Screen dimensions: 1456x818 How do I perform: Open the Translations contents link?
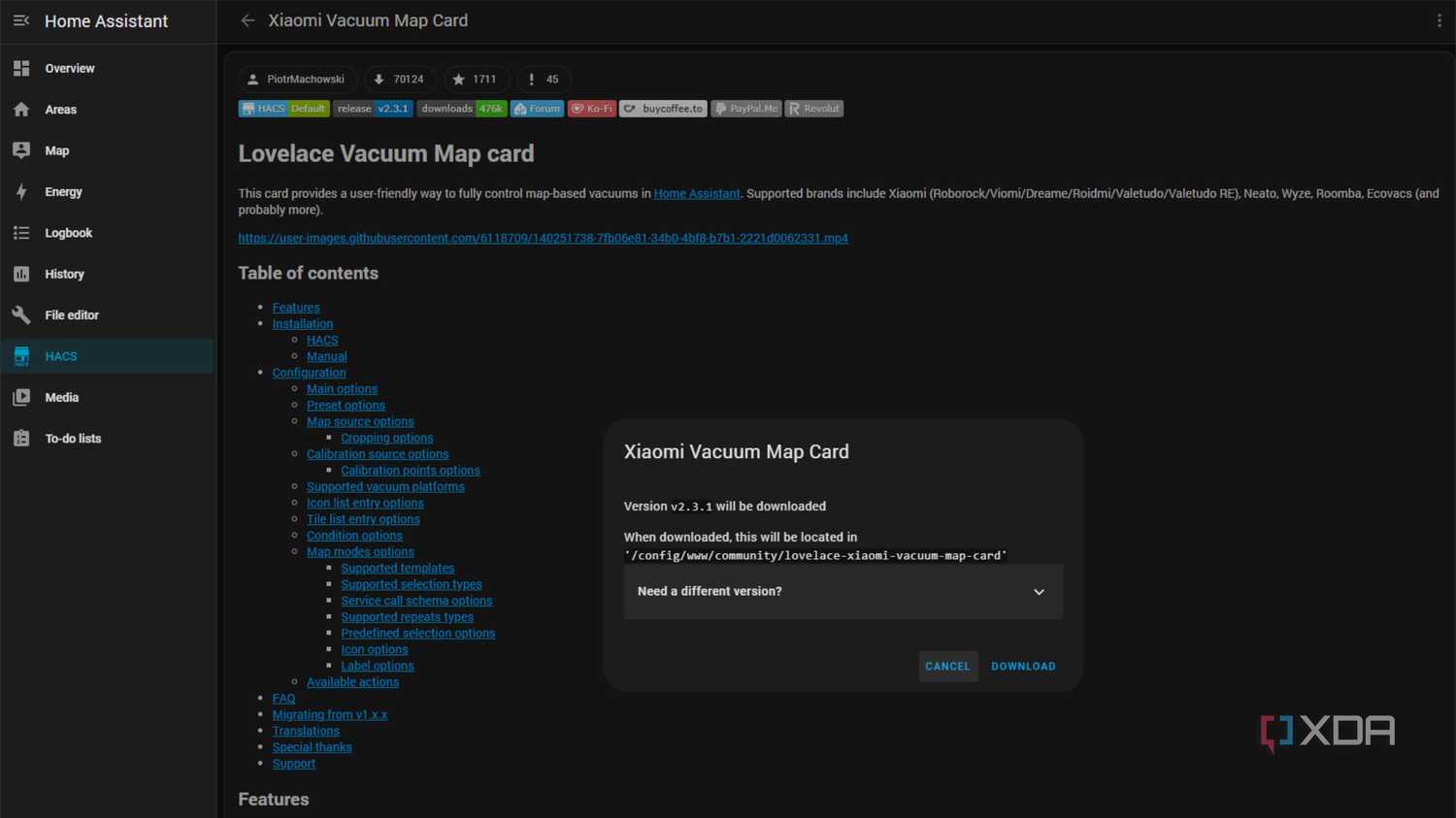(x=306, y=732)
